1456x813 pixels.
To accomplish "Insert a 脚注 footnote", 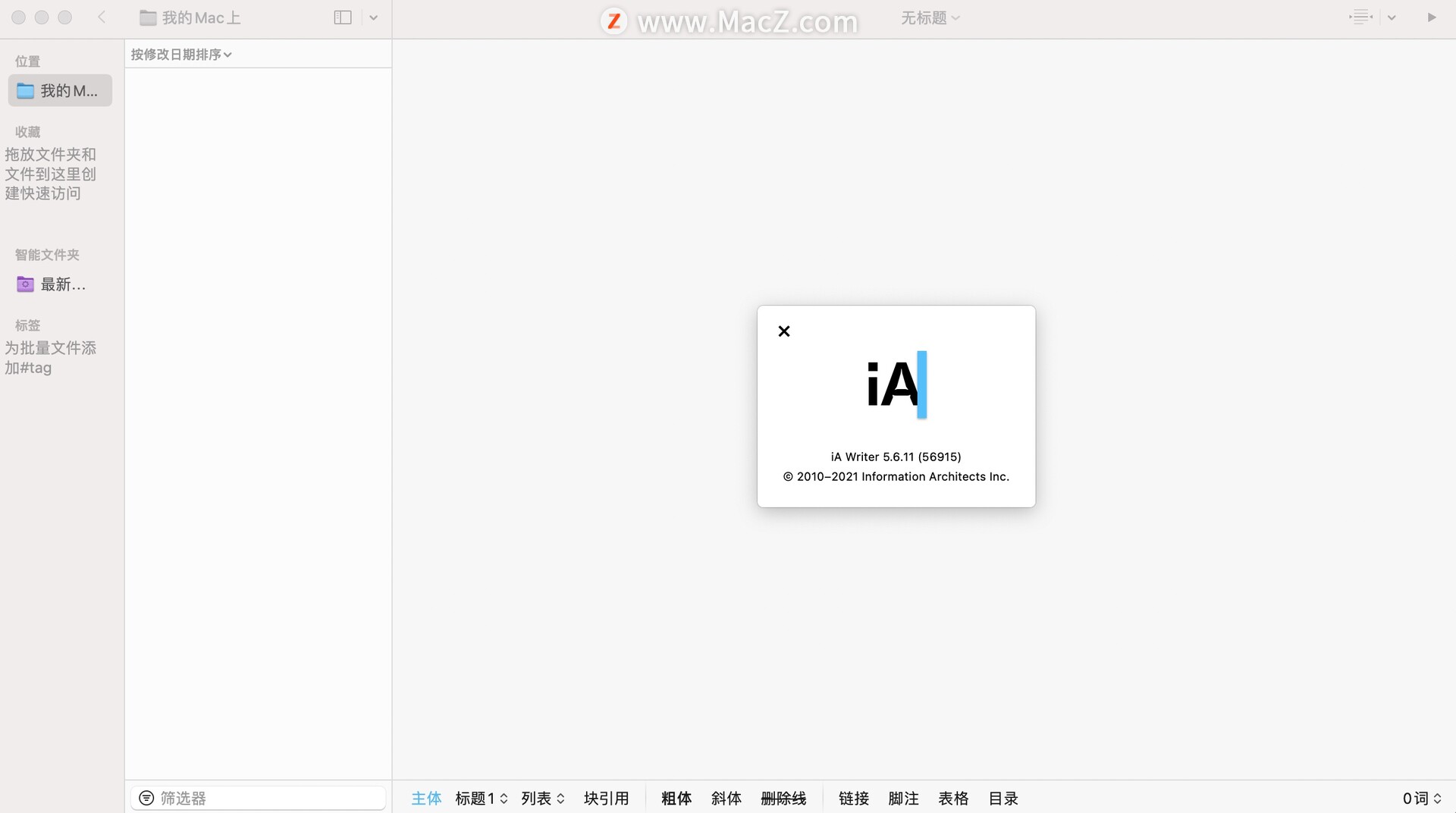I will tap(903, 799).
